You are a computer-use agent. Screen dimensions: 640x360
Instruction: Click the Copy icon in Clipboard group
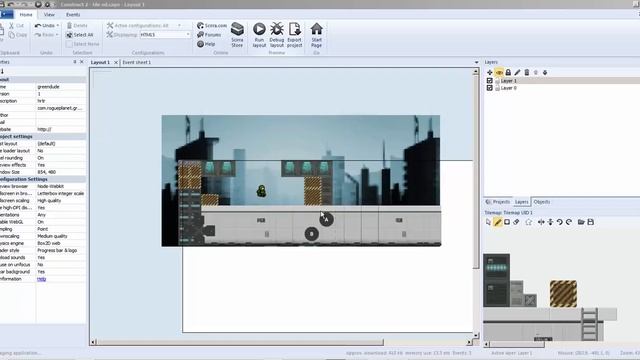click(11, 35)
